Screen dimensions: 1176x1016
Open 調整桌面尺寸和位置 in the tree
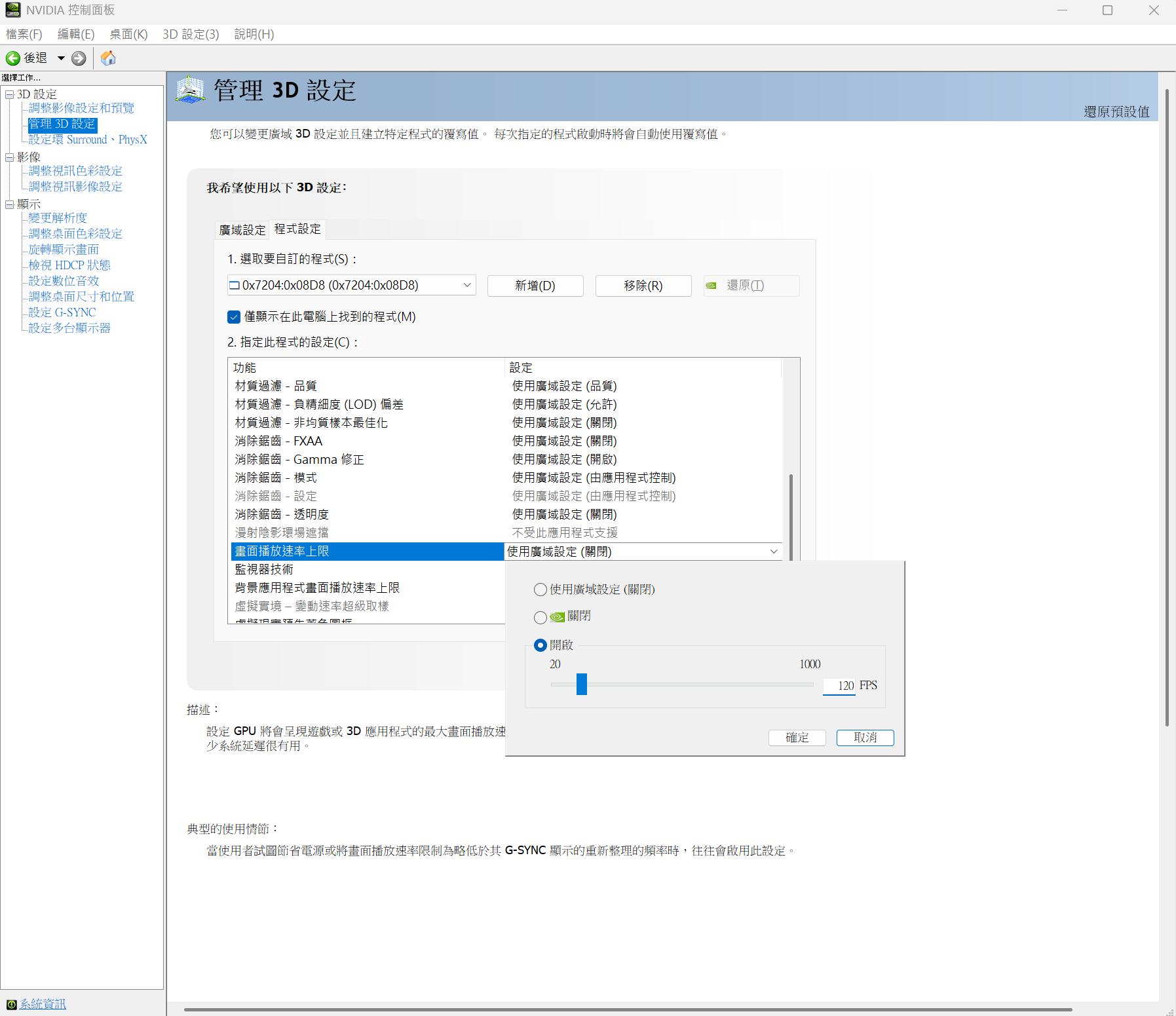tap(81, 297)
